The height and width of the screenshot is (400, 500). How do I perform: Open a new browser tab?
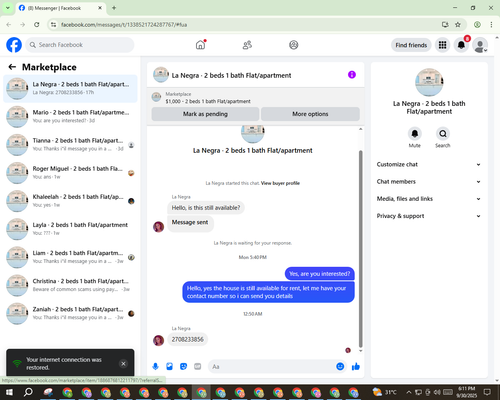pyautogui.click(x=114, y=8)
